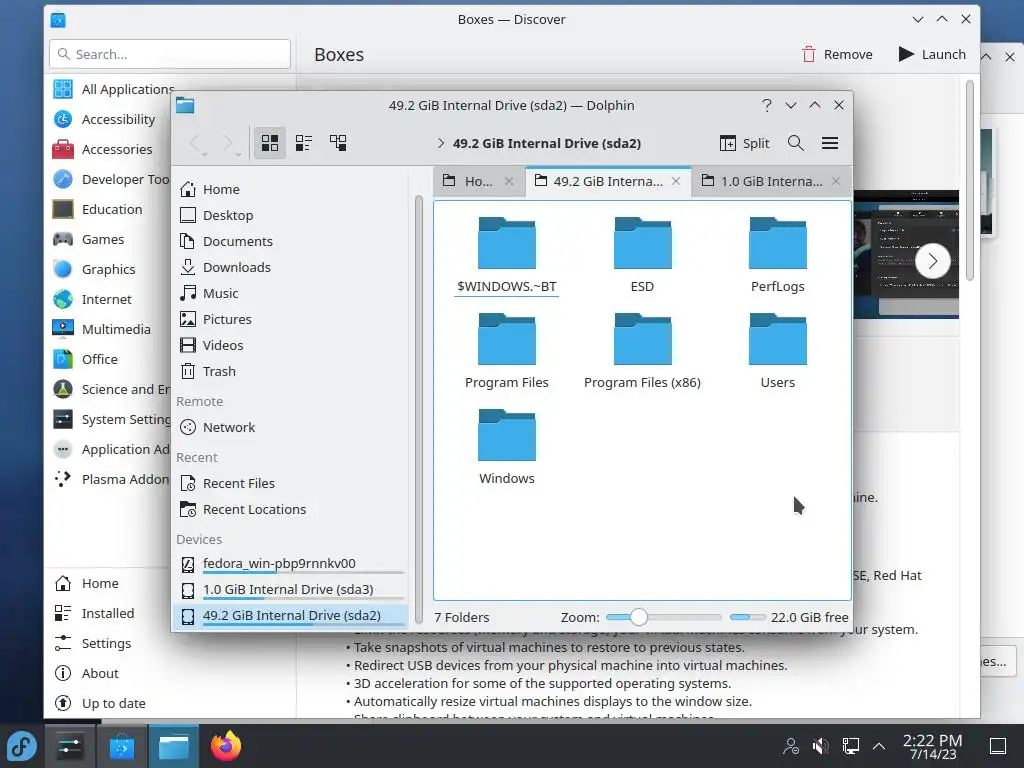Switch Dolphin to Compact view mode
Image resolution: width=1024 pixels, height=768 pixels.
pos(304,143)
